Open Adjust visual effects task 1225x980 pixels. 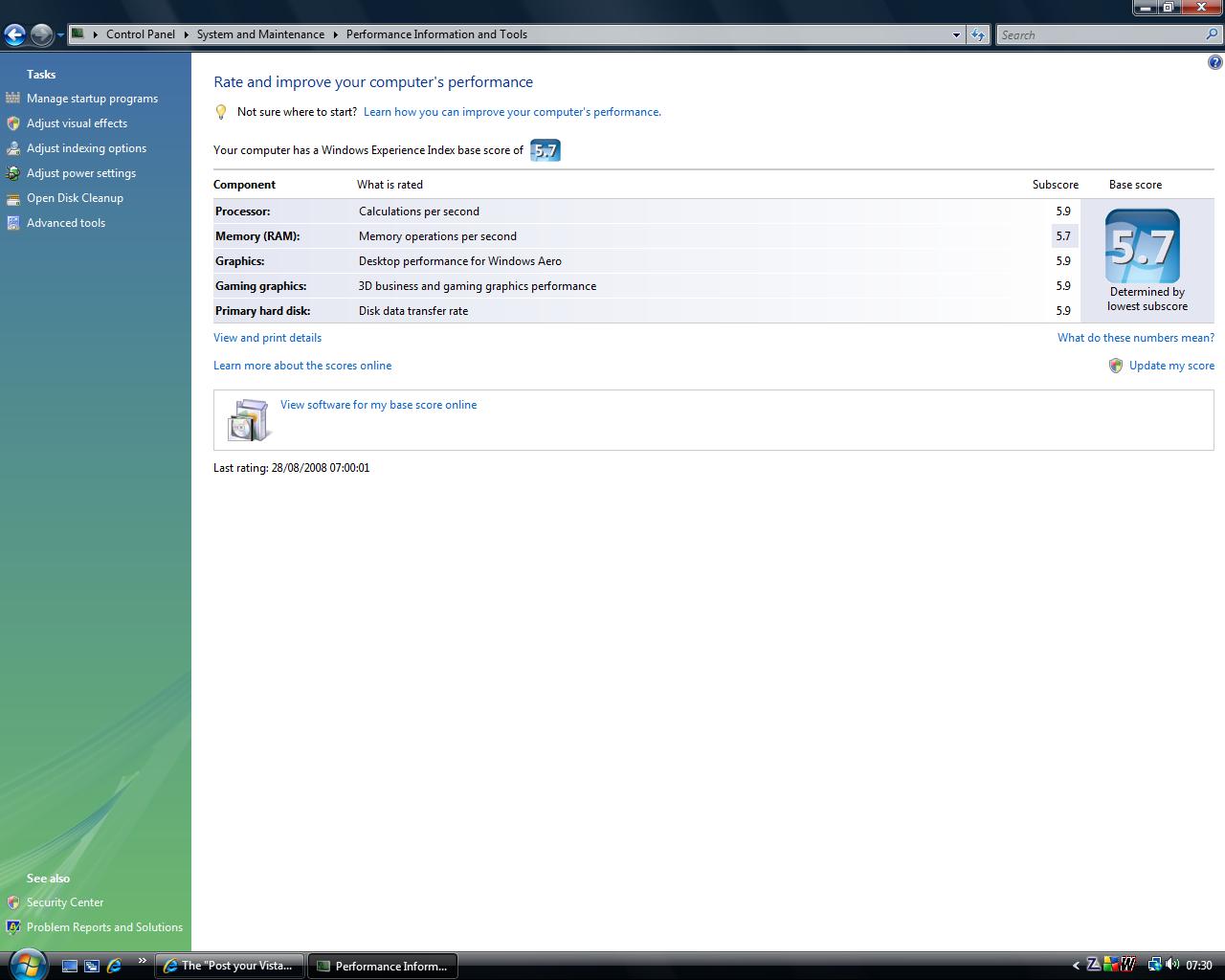coord(77,123)
